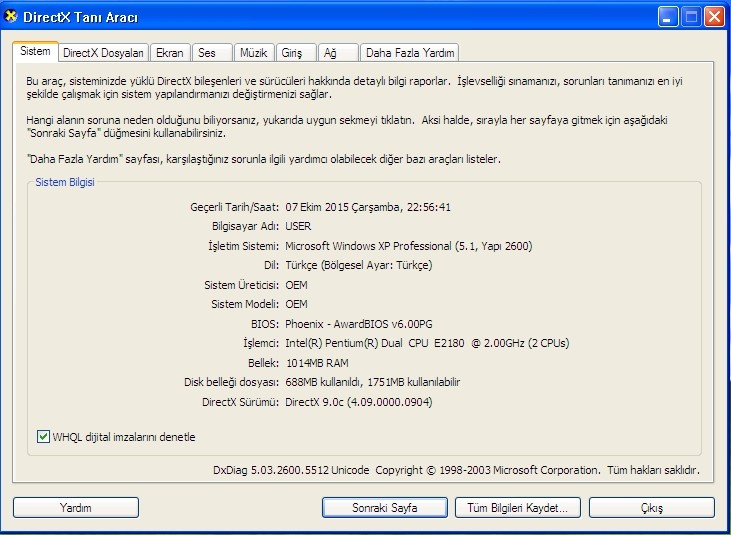Image resolution: width=731 pixels, height=535 pixels.
Task: Click Microsoft Windows XP Professional text
Action: click(x=409, y=246)
